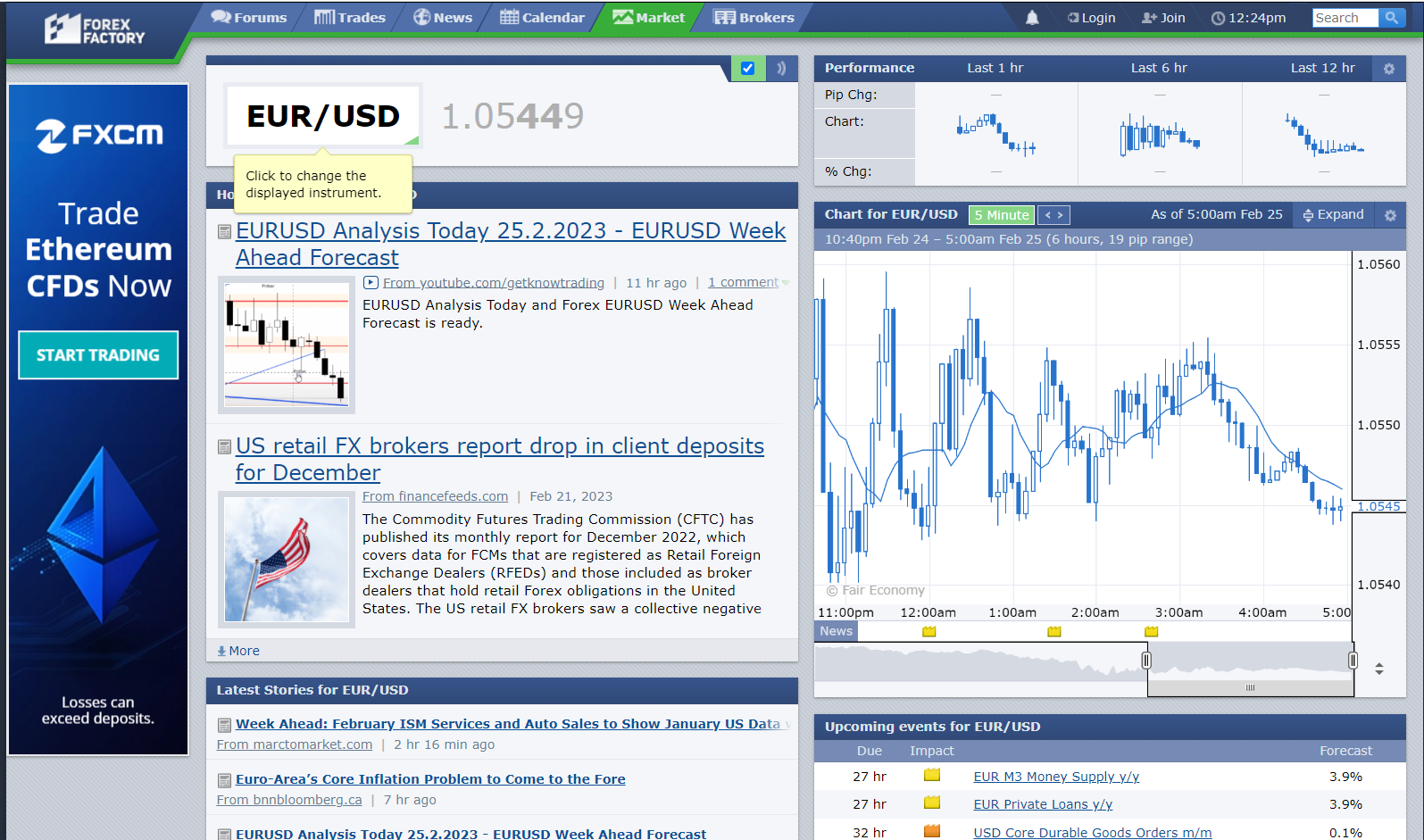Viewport: 1424px width, 840px height.
Task: Open the 5 Minute timeframe dropdown
Action: coord(1001,215)
